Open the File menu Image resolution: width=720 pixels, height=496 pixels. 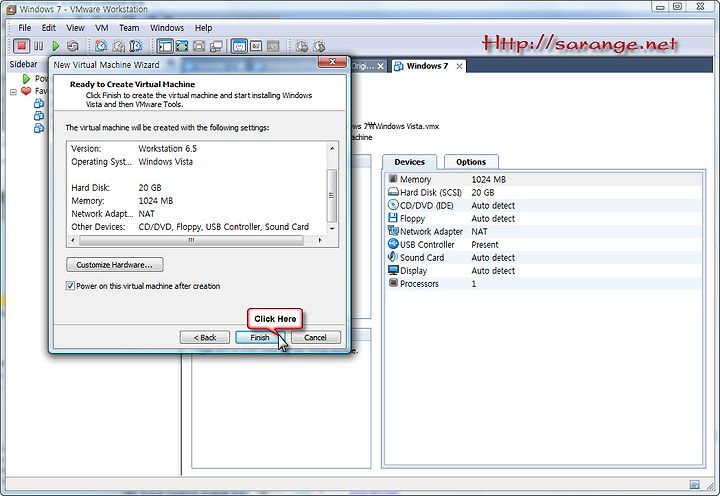[x=24, y=28]
